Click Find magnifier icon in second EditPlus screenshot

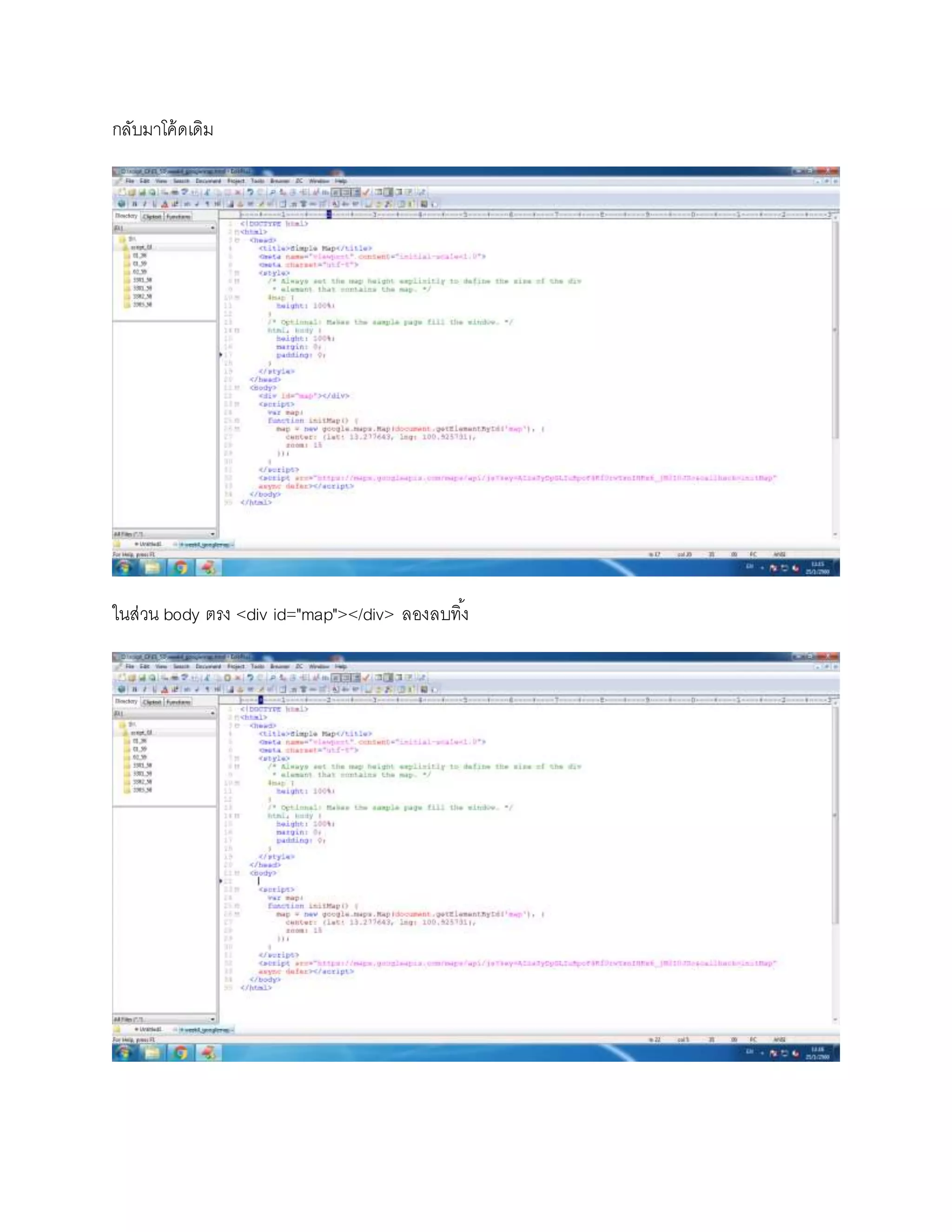[272, 677]
